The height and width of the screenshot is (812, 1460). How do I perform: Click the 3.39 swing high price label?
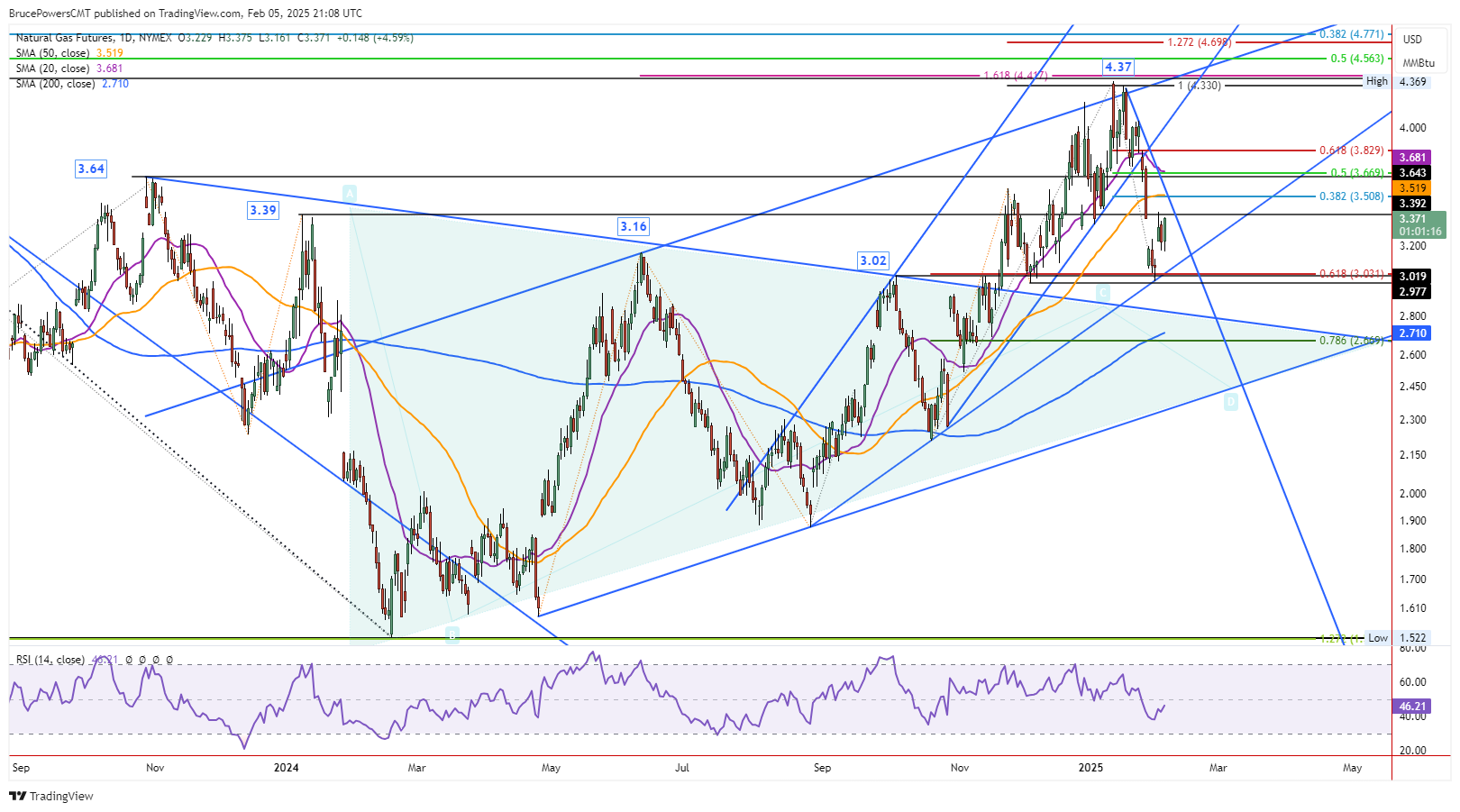tap(263, 210)
